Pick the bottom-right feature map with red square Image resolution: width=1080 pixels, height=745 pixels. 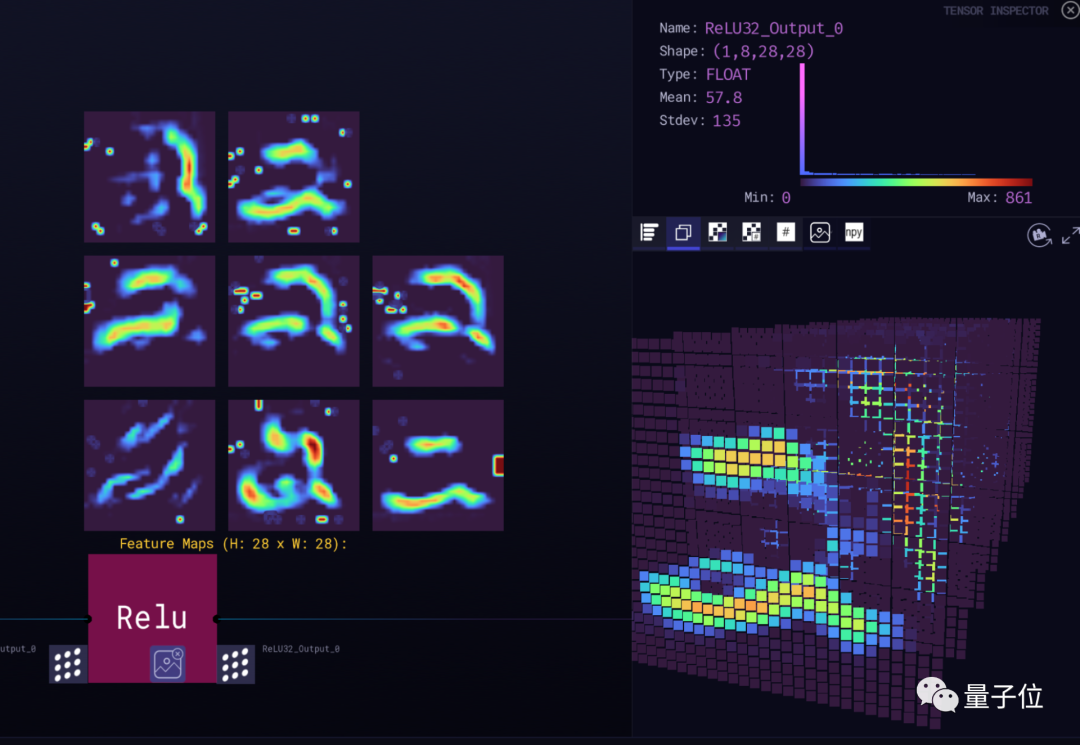[x=437, y=465]
